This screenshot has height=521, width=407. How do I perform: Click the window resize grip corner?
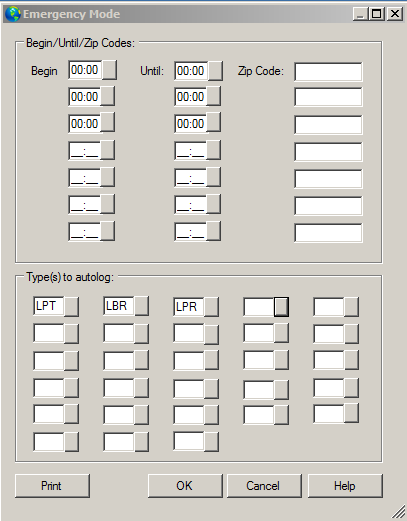pyautogui.click(x=398, y=512)
